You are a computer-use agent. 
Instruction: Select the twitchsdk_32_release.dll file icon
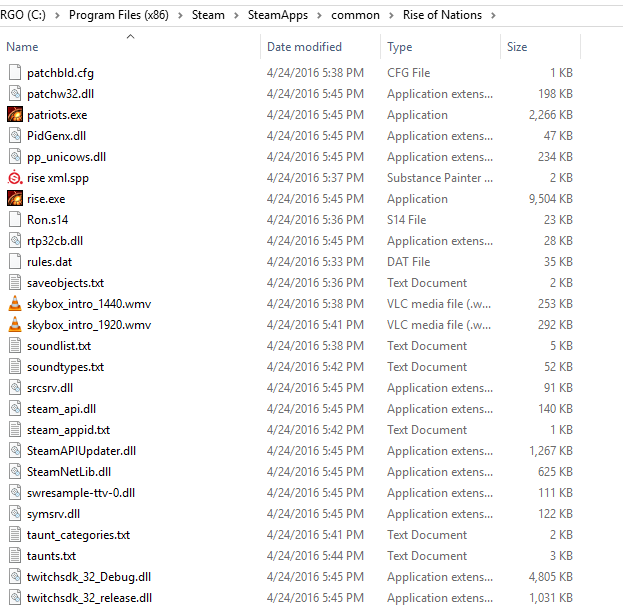(x=15, y=598)
